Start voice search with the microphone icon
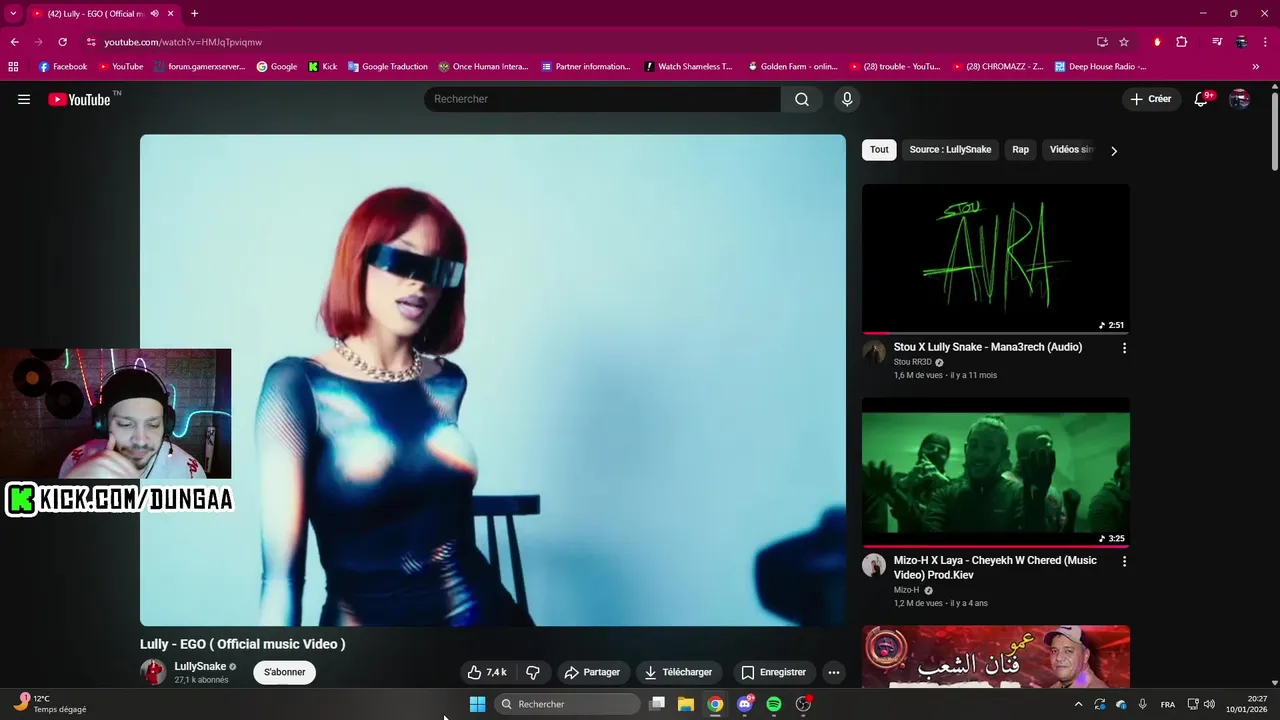This screenshot has width=1280, height=720. pyautogui.click(x=847, y=99)
